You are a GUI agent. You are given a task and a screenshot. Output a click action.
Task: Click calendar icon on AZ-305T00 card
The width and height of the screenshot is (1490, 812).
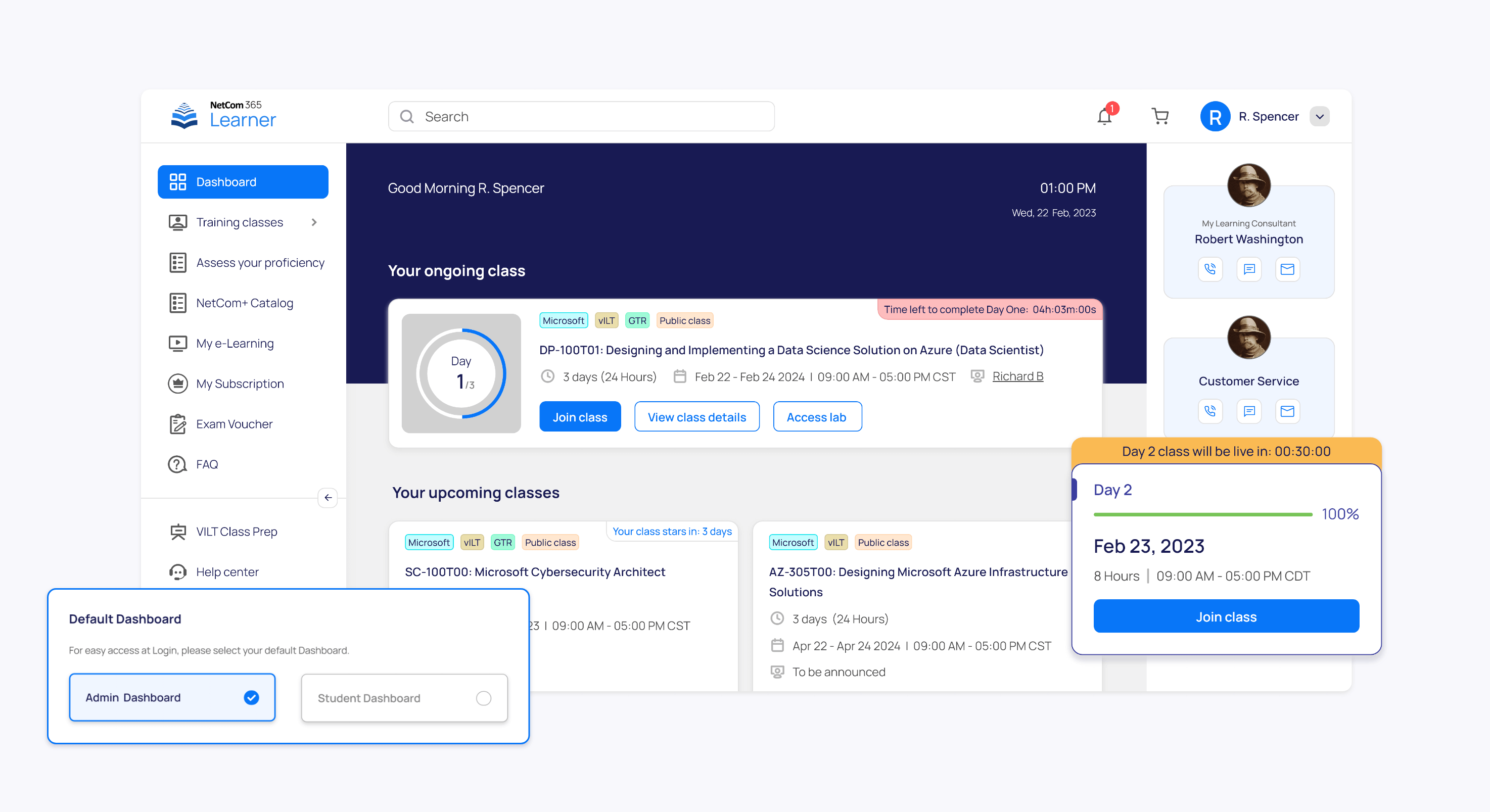tap(777, 645)
